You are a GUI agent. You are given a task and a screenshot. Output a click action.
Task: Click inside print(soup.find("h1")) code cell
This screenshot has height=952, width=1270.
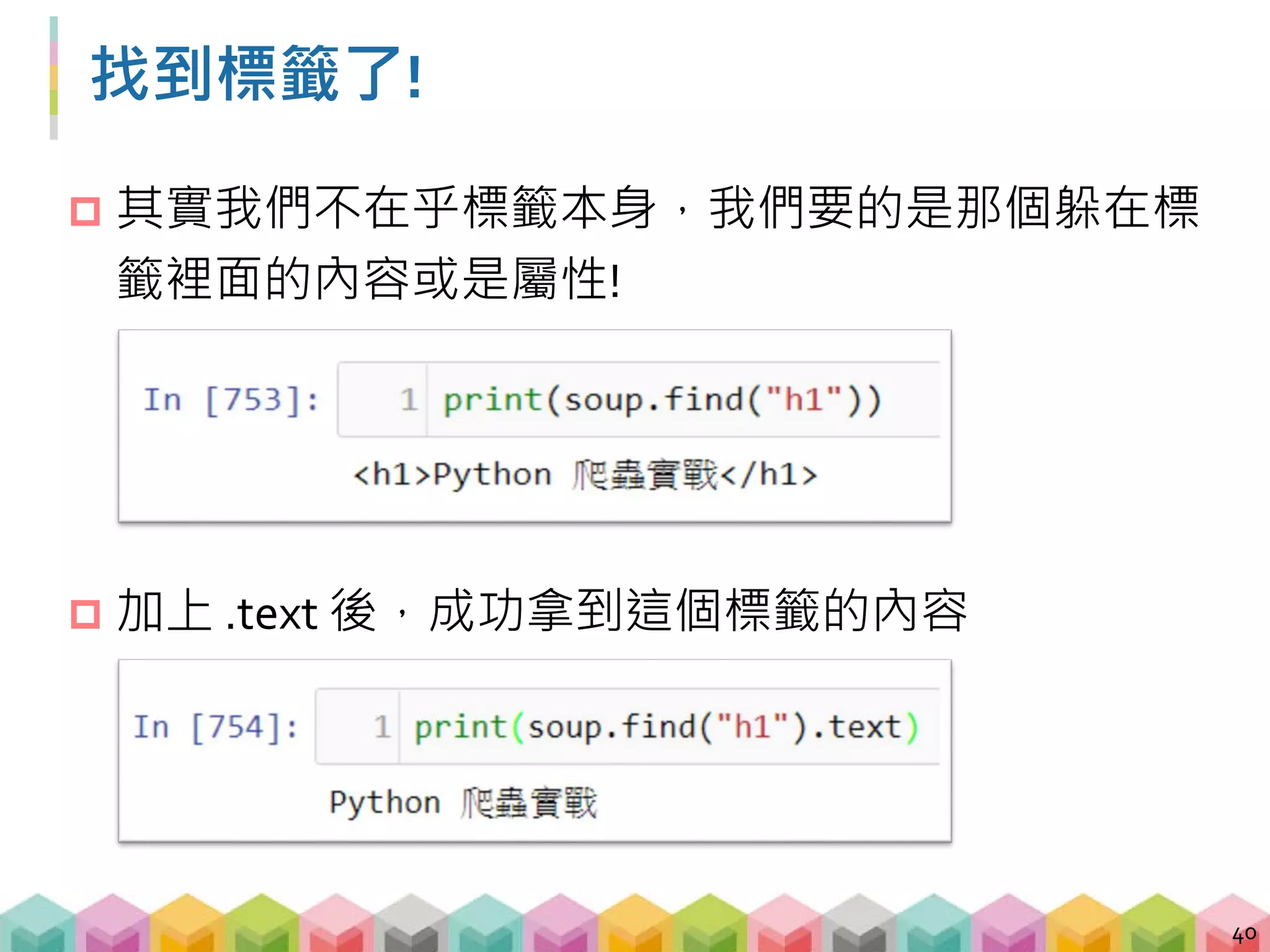(x=661, y=400)
